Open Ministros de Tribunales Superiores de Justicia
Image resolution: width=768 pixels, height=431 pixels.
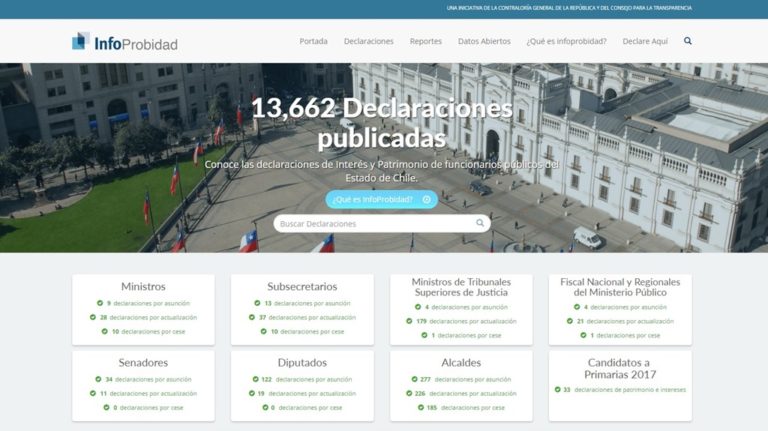tap(461, 287)
